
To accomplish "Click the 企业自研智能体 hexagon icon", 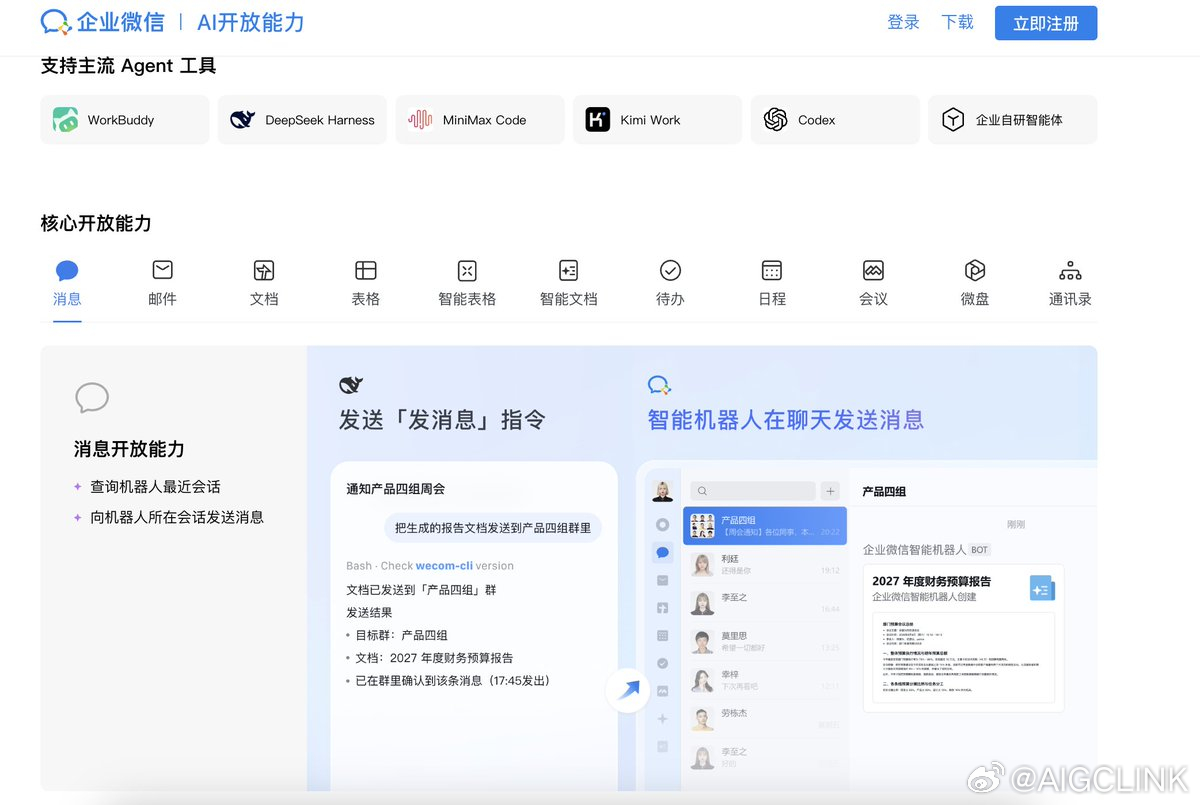I will click(953, 120).
